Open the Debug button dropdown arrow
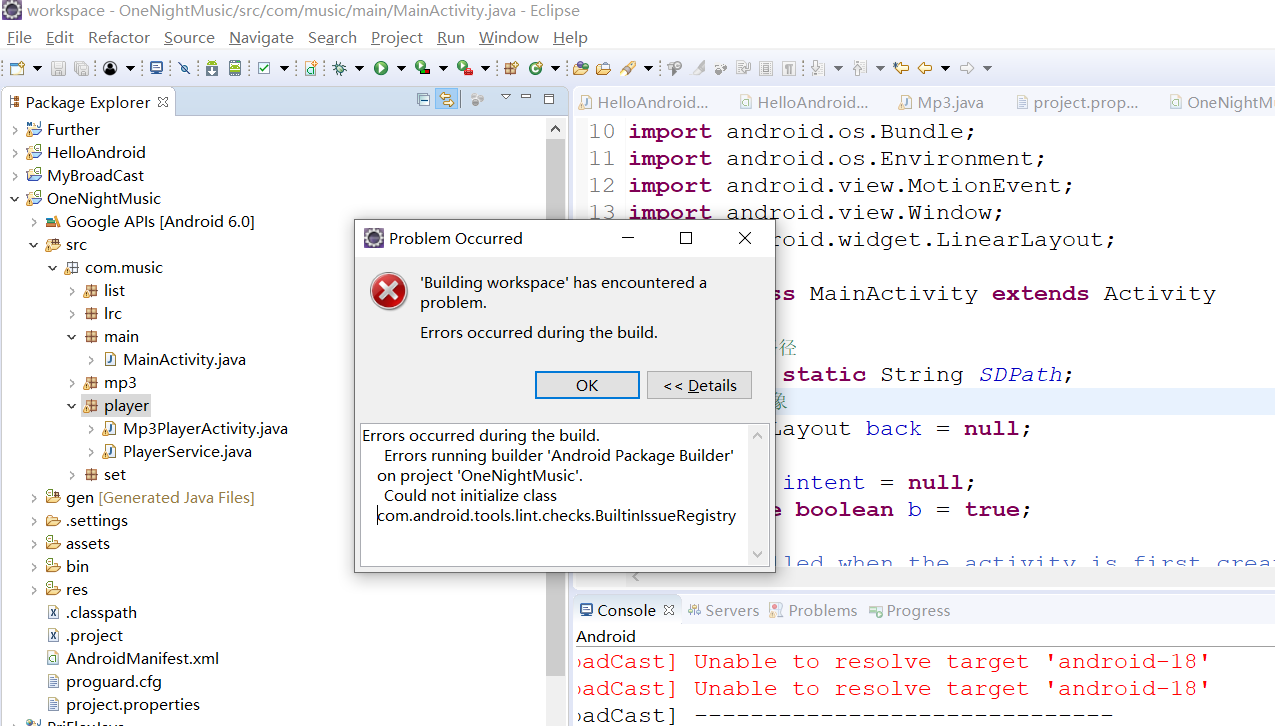Viewport: 1275px width, 726px height. (x=358, y=68)
